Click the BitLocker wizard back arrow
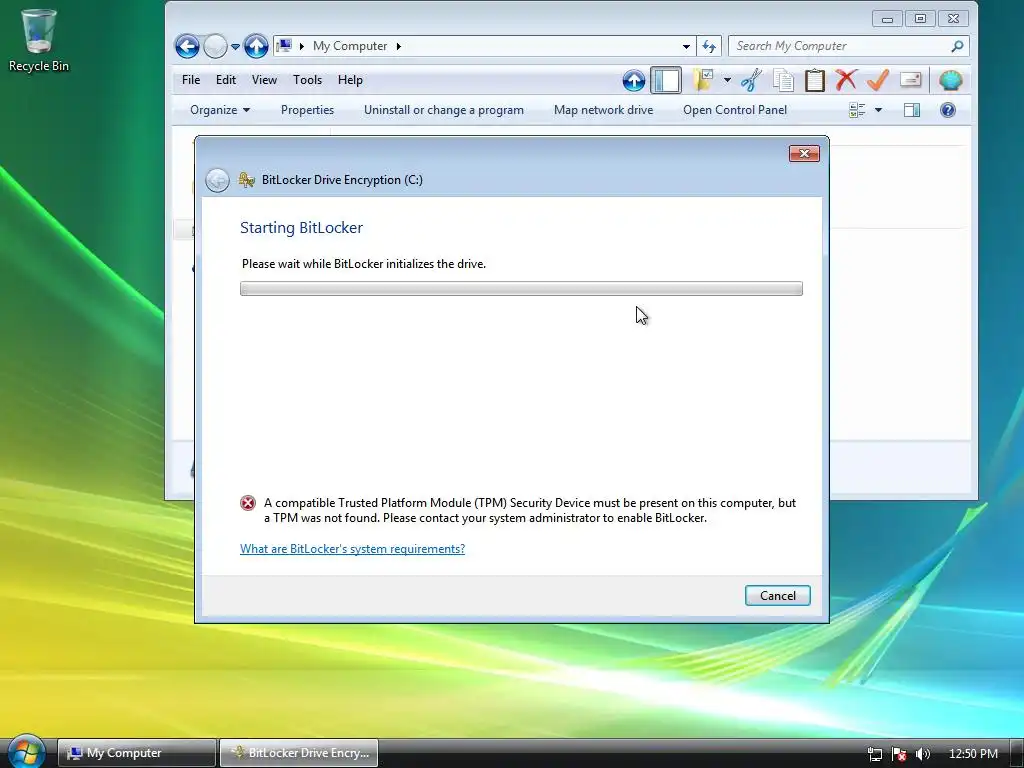 [217, 180]
